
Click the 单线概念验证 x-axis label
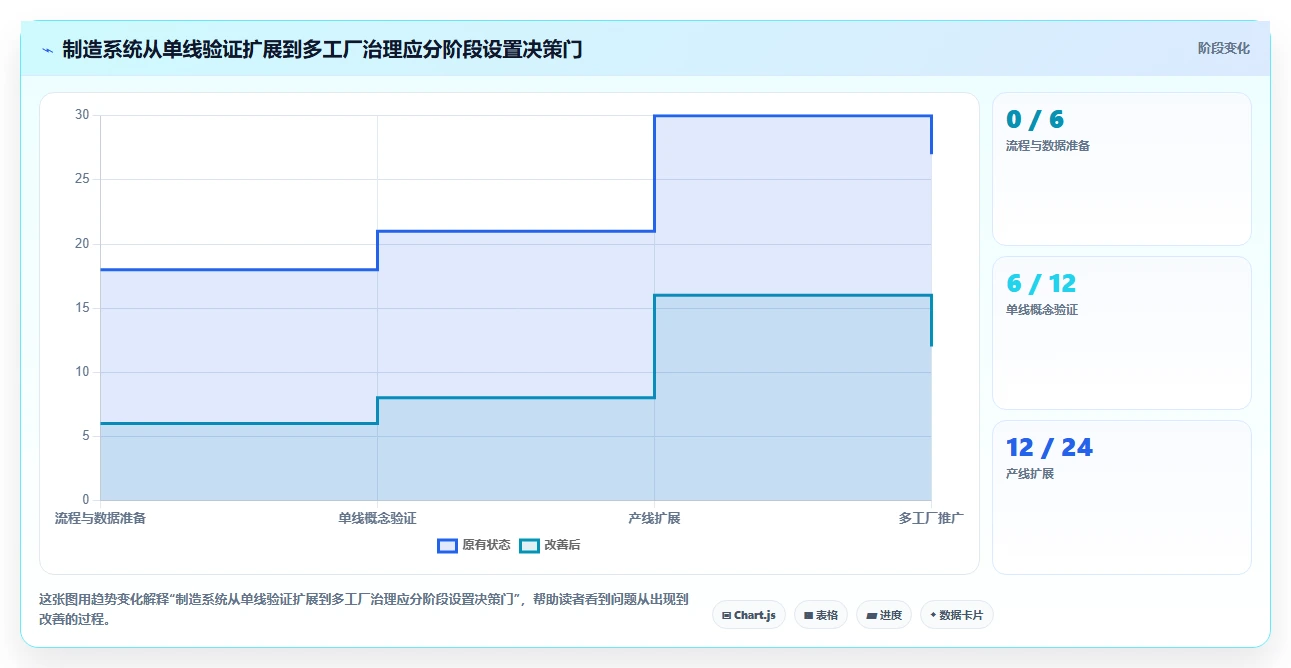coord(377,518)
